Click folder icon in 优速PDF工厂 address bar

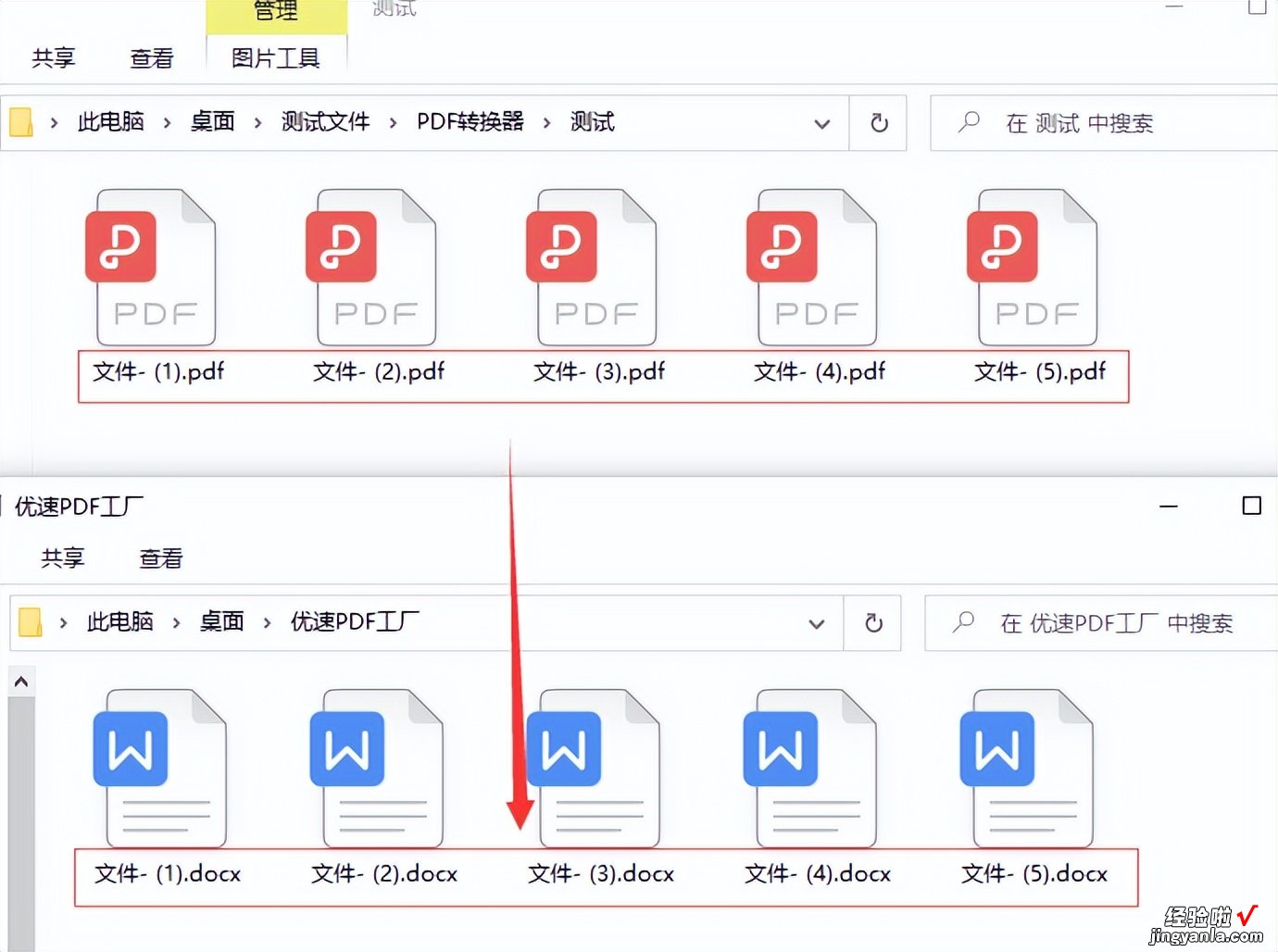point(31,622)
